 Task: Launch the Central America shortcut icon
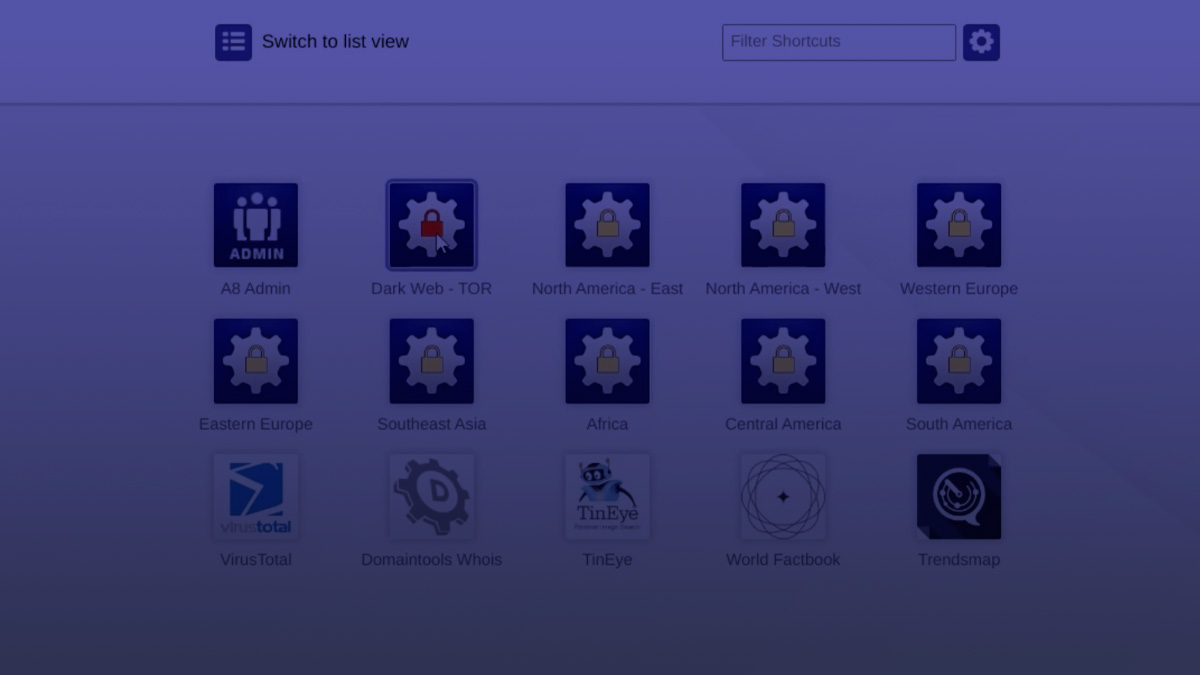[x=783, y=361]
